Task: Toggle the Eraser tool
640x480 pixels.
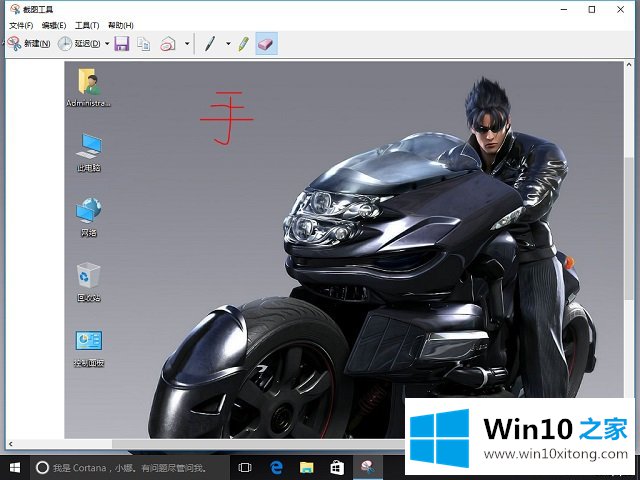Action: [x=266, y=44]
